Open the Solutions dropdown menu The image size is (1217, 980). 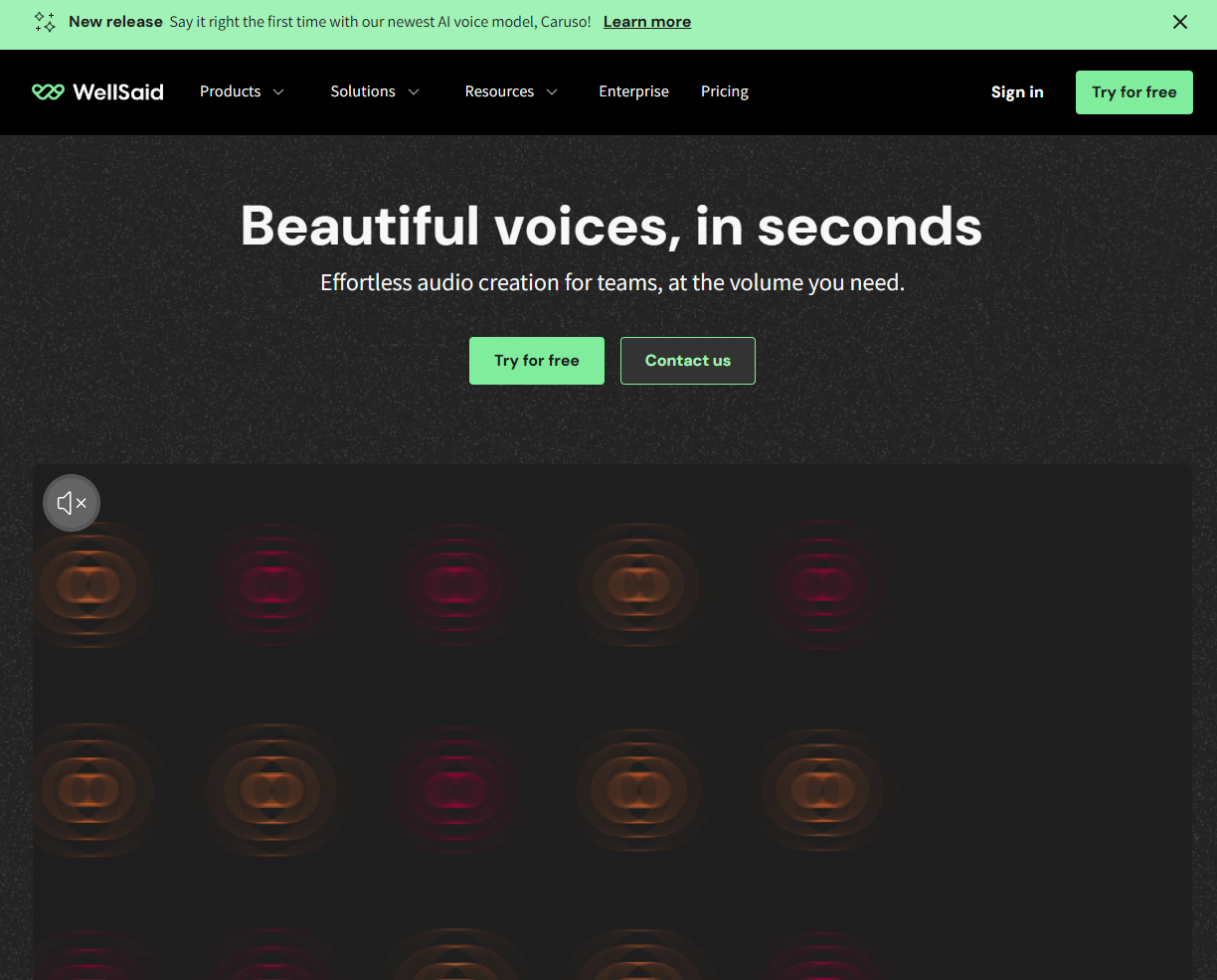[x=375, y=92]
